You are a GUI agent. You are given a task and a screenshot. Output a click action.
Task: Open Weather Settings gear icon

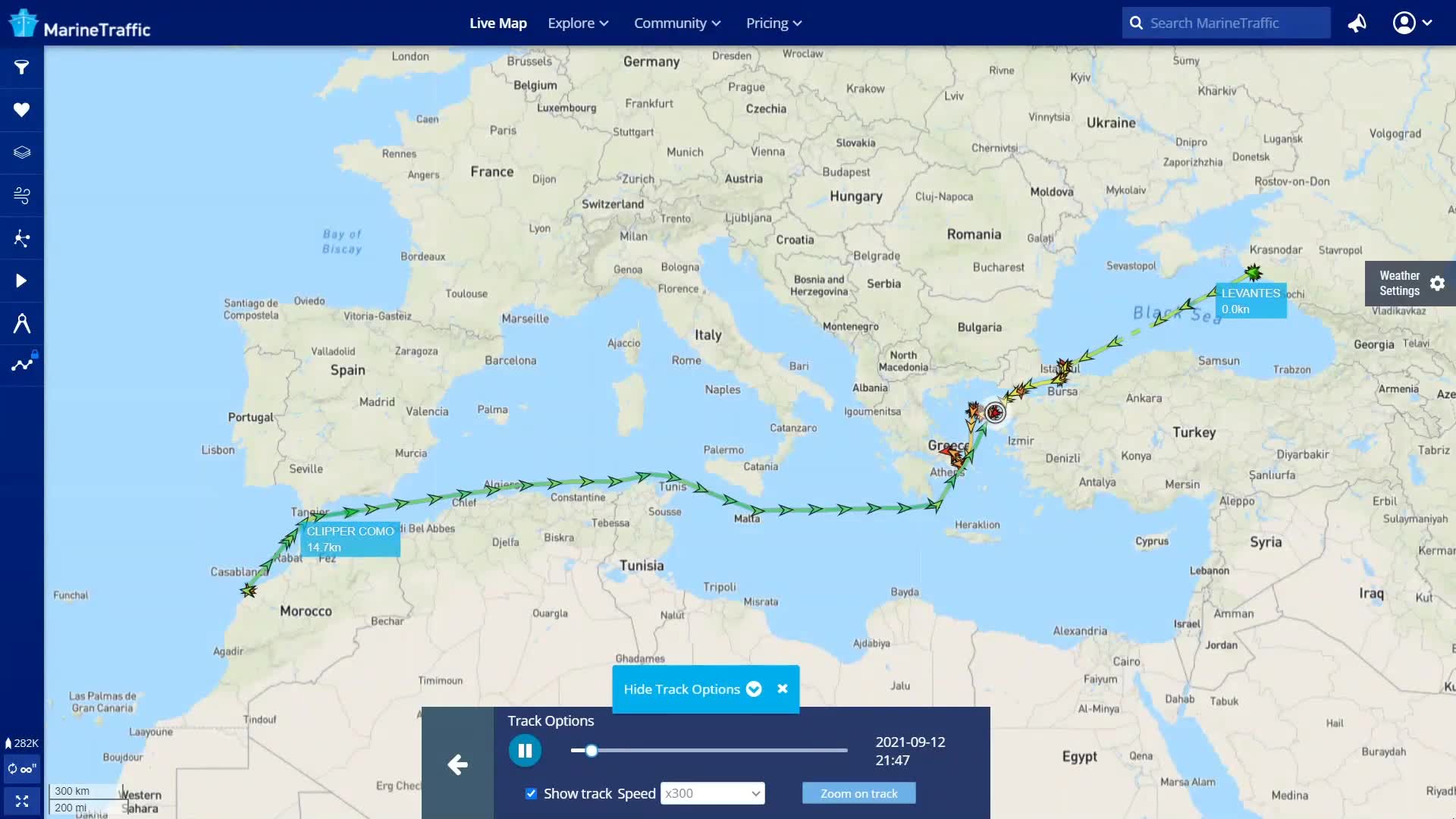pos(1437,283)
